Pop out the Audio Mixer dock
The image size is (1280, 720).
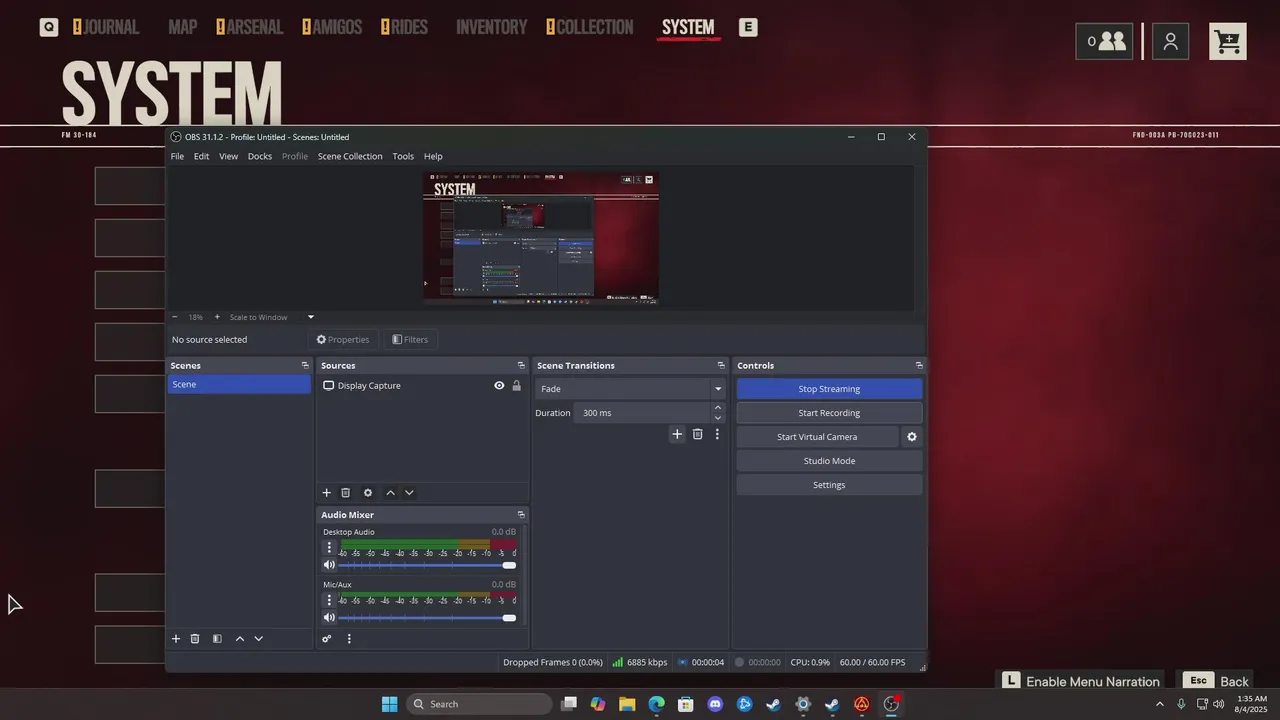[x=521, y=515]
